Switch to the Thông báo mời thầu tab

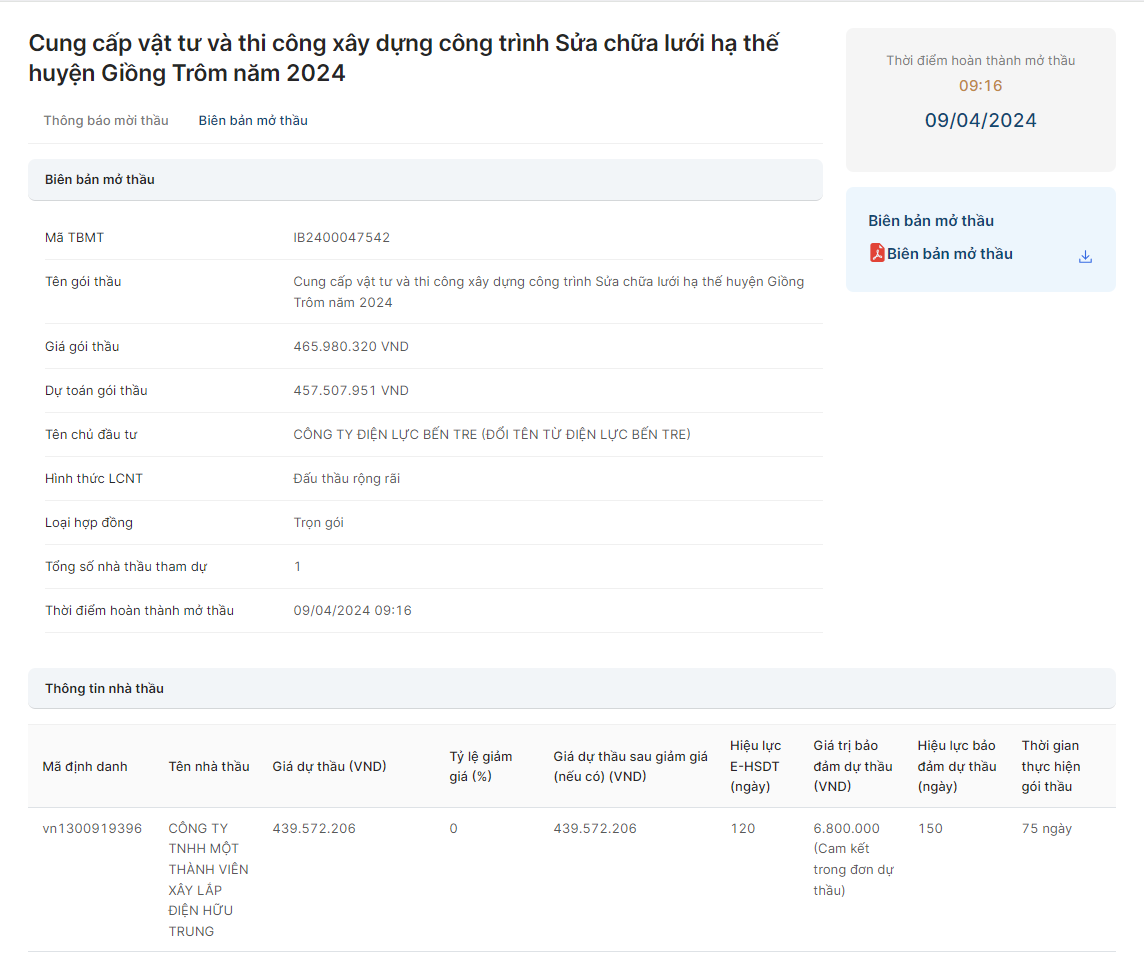point(106,120)
